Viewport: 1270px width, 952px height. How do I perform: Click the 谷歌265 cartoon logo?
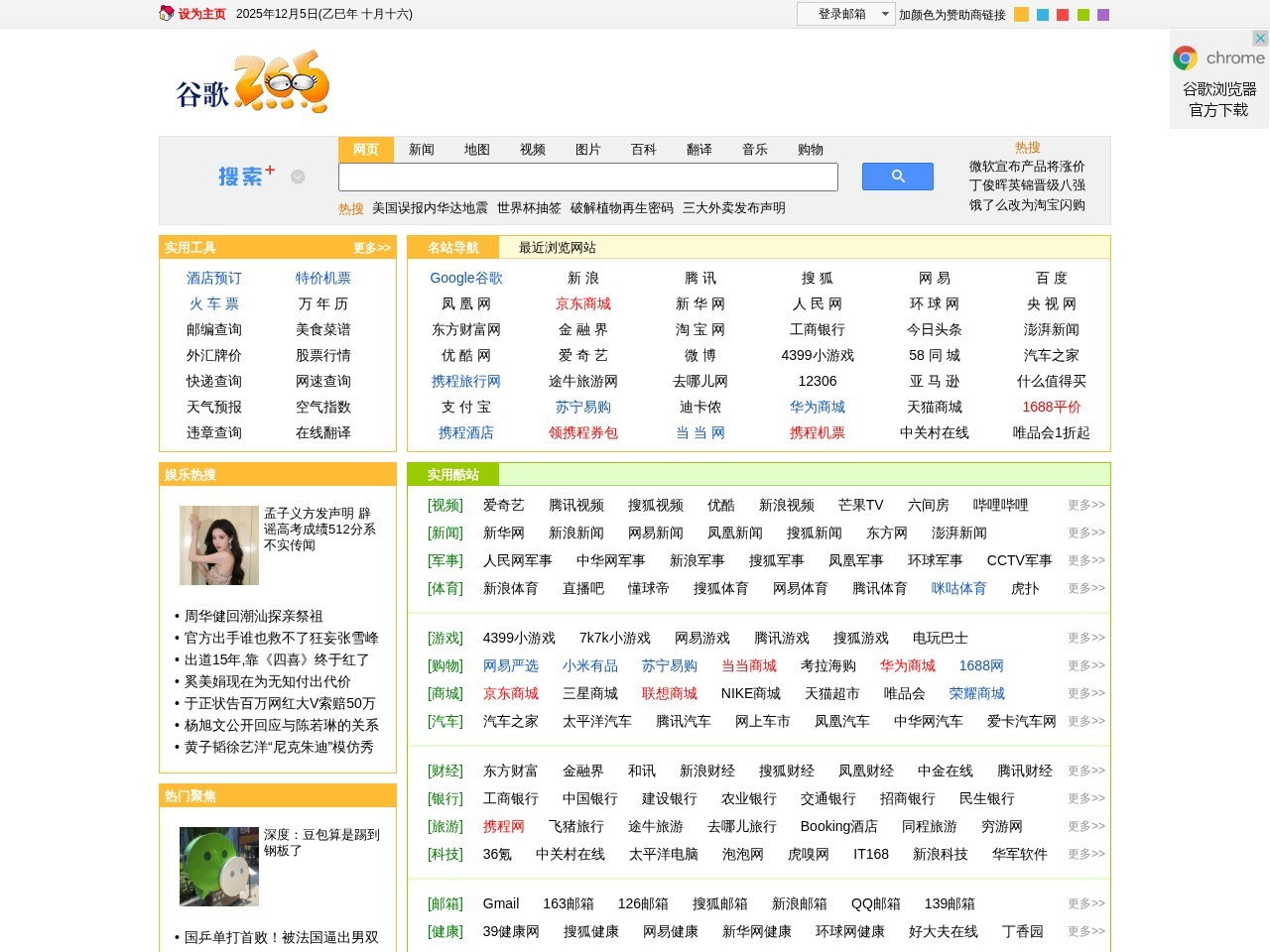[253, 84]
